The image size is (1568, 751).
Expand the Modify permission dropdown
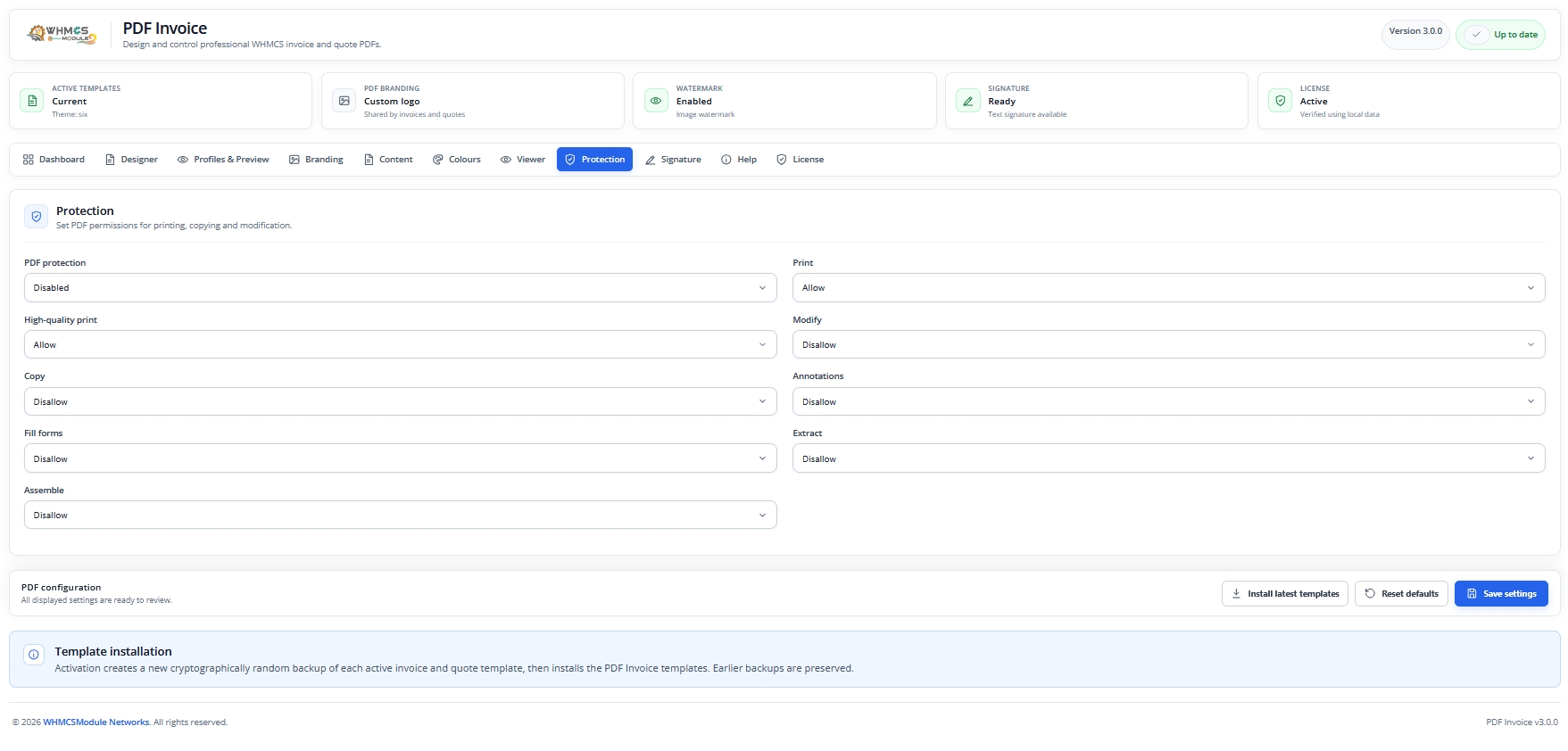tap(1169, 345)
